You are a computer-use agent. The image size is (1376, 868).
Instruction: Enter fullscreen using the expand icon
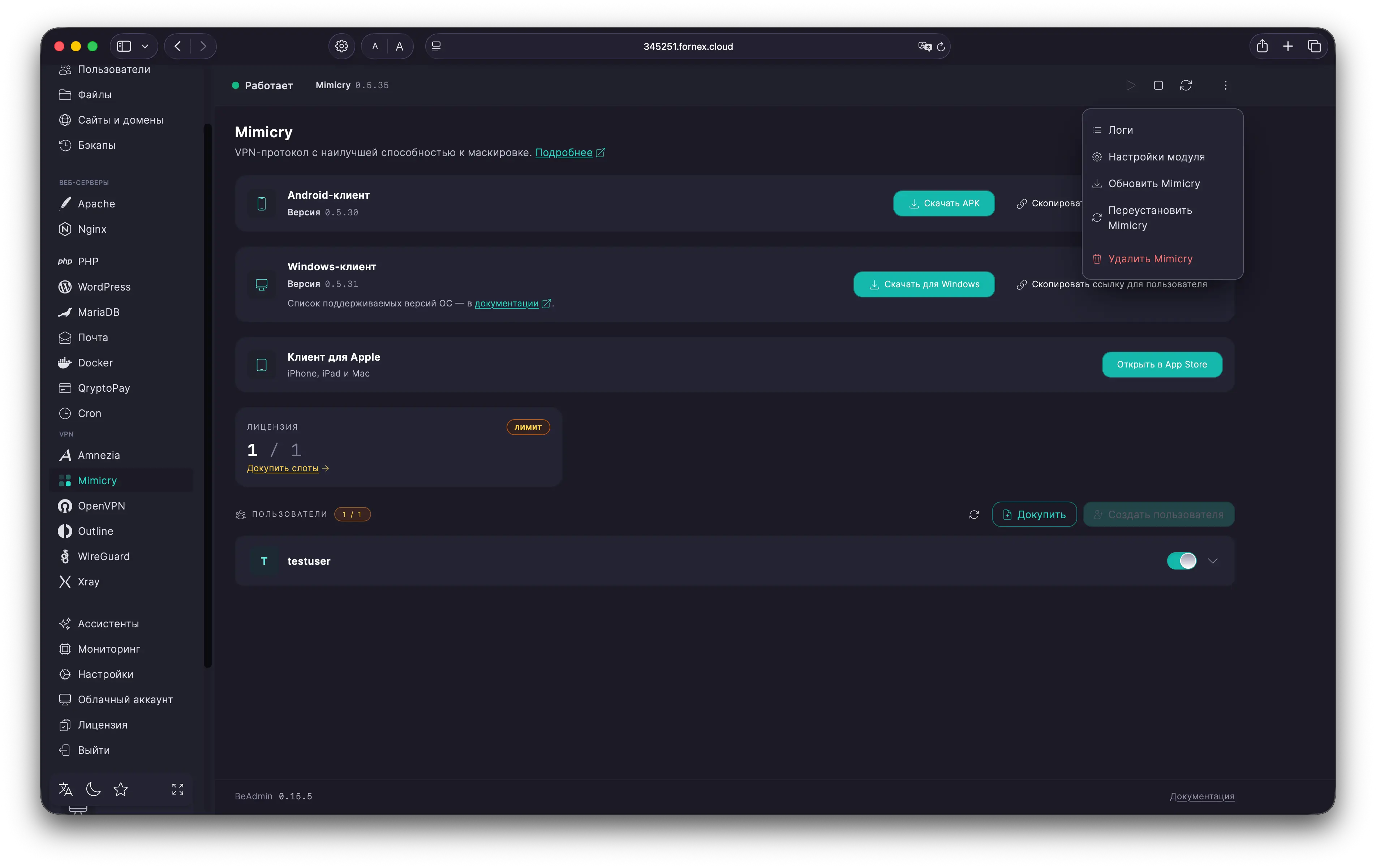(178, 789)
